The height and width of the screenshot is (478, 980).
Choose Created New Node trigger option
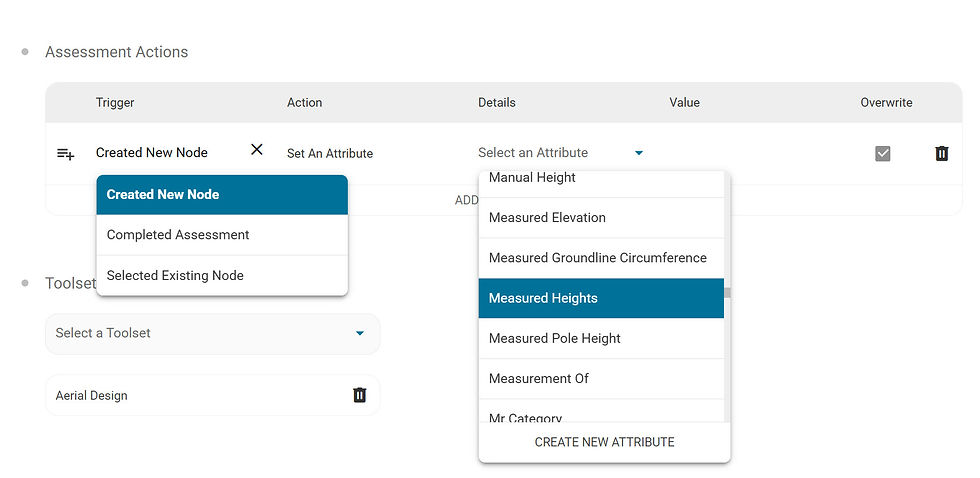(x=222, y=194)
